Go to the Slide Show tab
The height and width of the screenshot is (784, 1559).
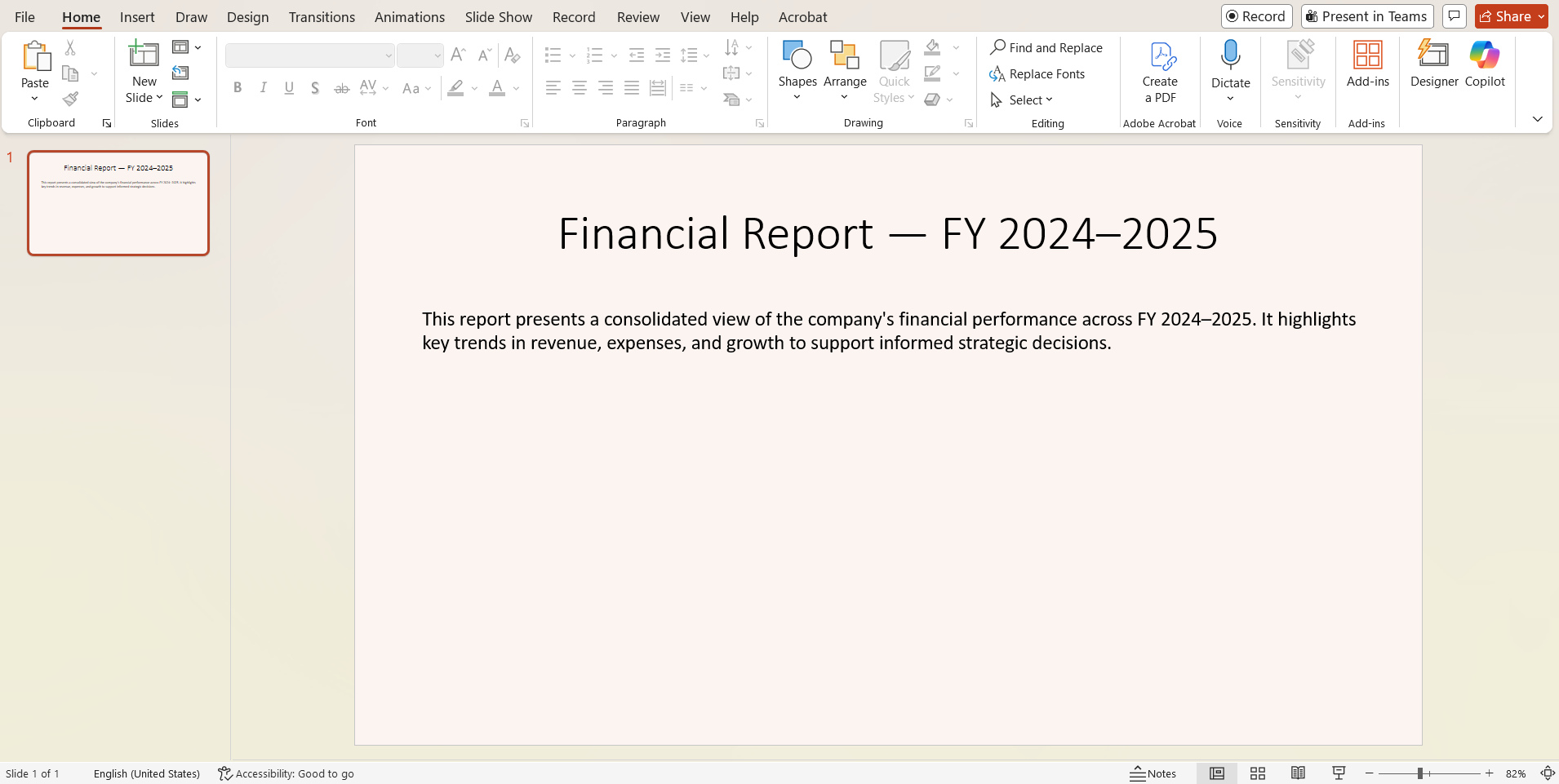(499, 17)
